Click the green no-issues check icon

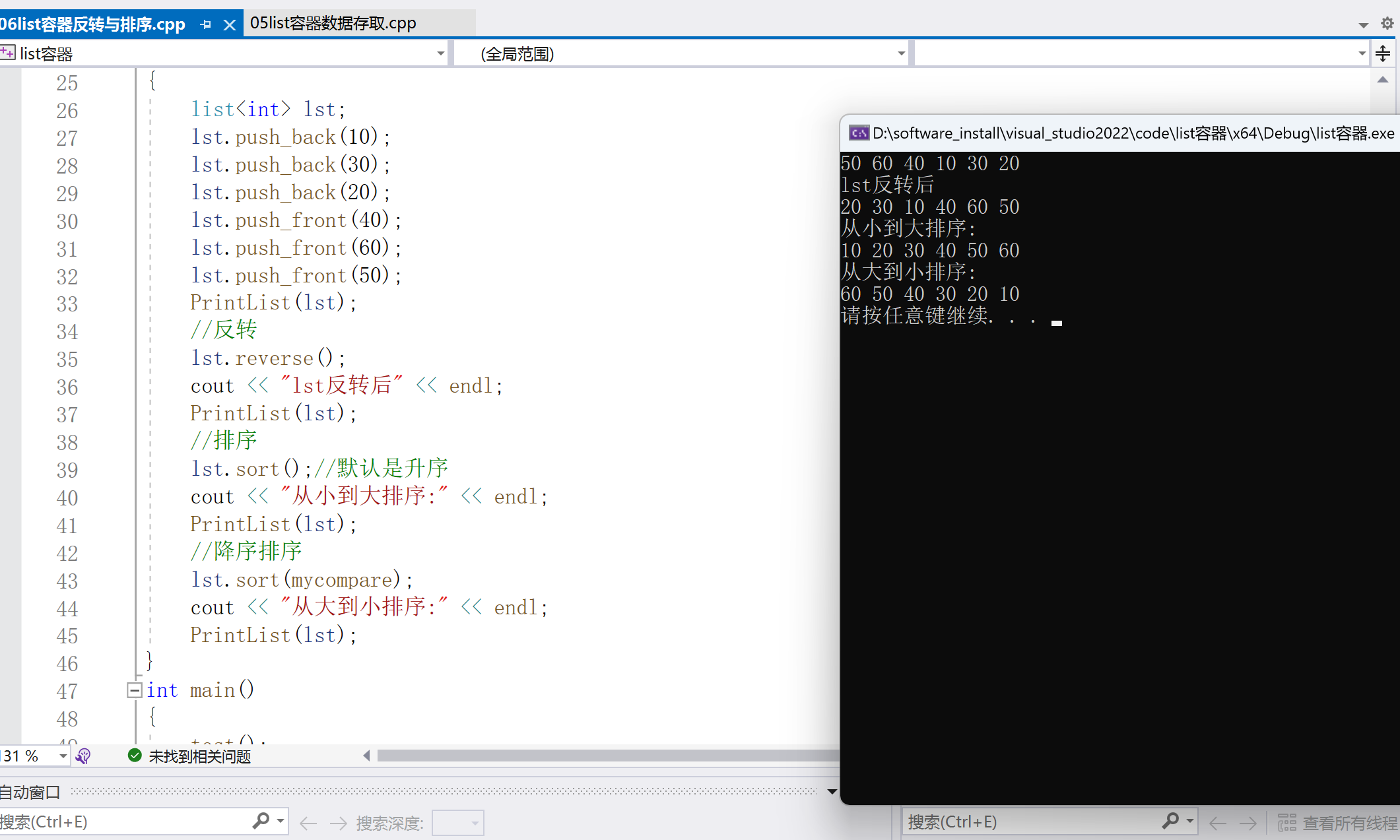(x=134, y=756)
